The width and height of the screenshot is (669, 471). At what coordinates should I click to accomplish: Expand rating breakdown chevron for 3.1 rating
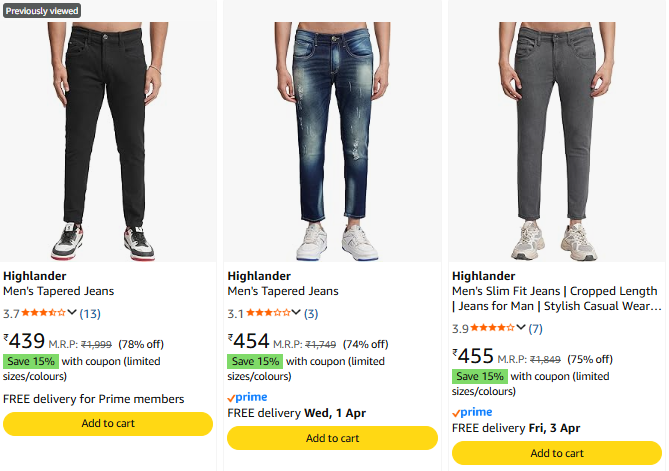[296, 314]
